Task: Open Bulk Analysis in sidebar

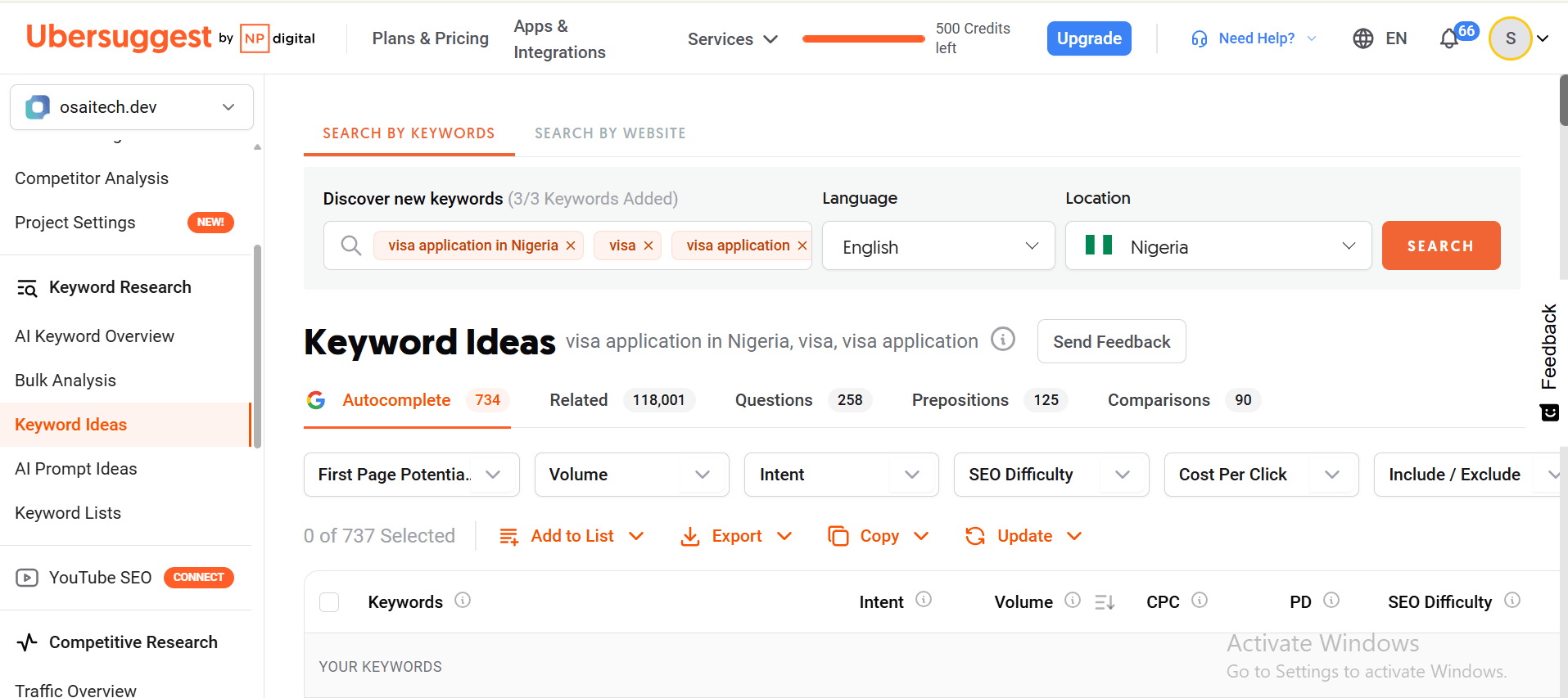Action: point(66,381)
